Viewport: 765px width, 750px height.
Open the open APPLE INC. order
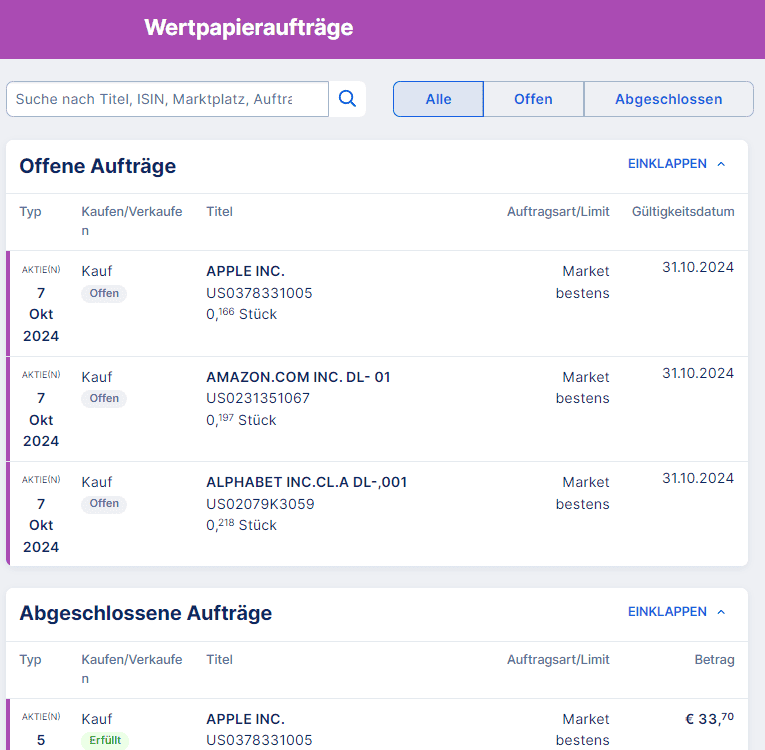(377, 303)
